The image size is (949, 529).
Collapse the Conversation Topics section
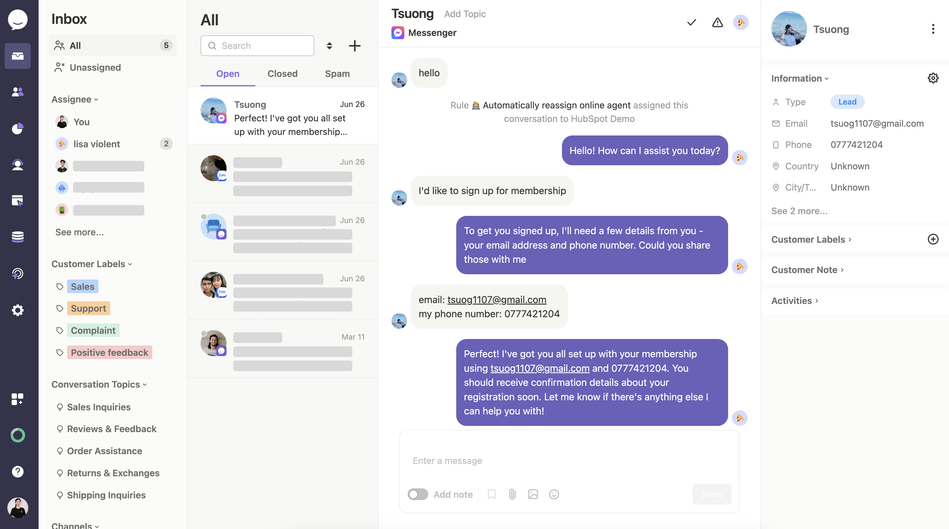tap(99, 384)
